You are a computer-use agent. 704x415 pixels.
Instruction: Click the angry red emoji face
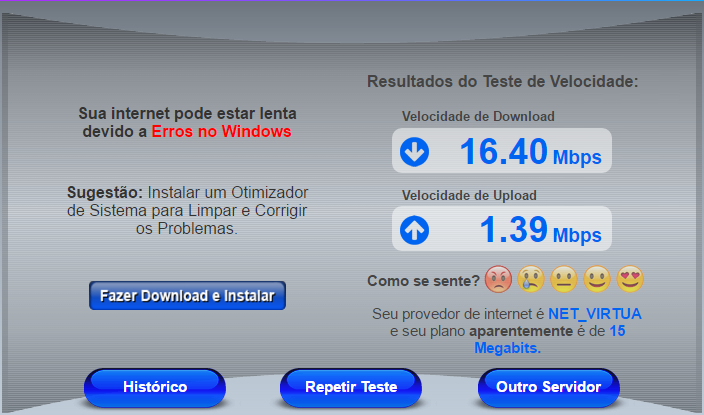point(498,279)
